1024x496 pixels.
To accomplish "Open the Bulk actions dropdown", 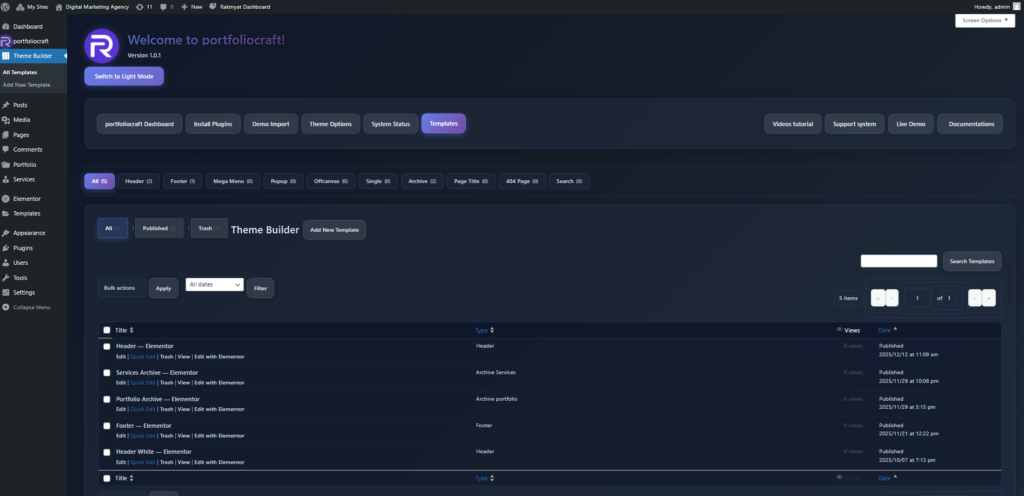I will (x=122, y=287).
